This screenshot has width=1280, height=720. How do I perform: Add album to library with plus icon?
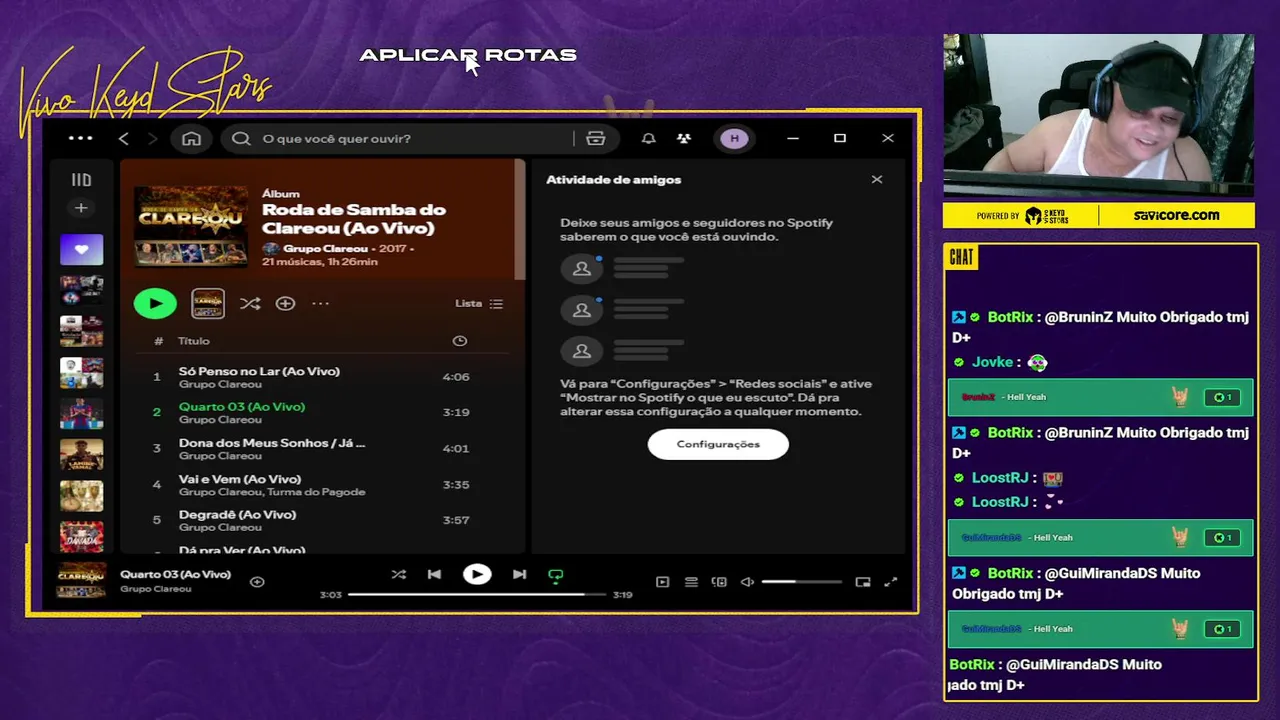point(285,303)
